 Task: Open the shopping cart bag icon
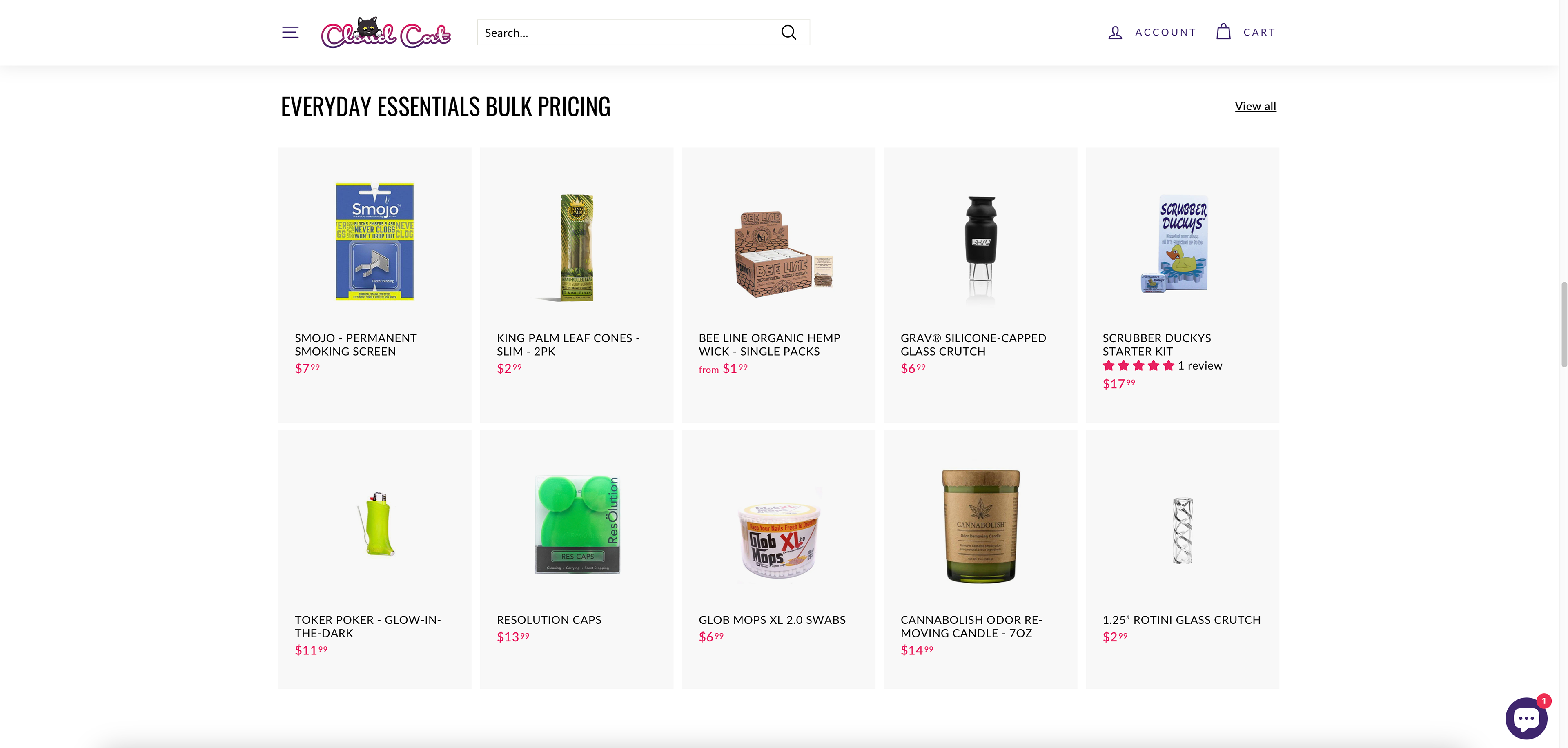pos(1223,32)
